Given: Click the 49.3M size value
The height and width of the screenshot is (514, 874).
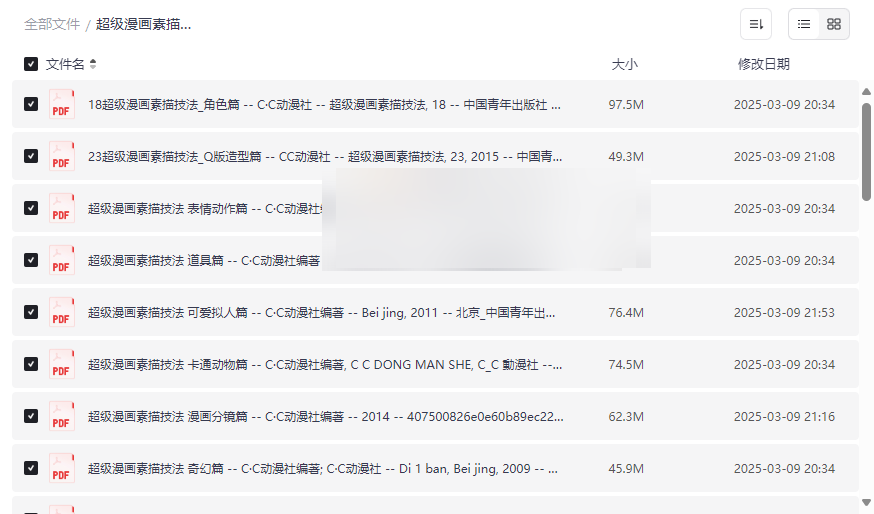Looking at the screenshot, I should (626, 157).
